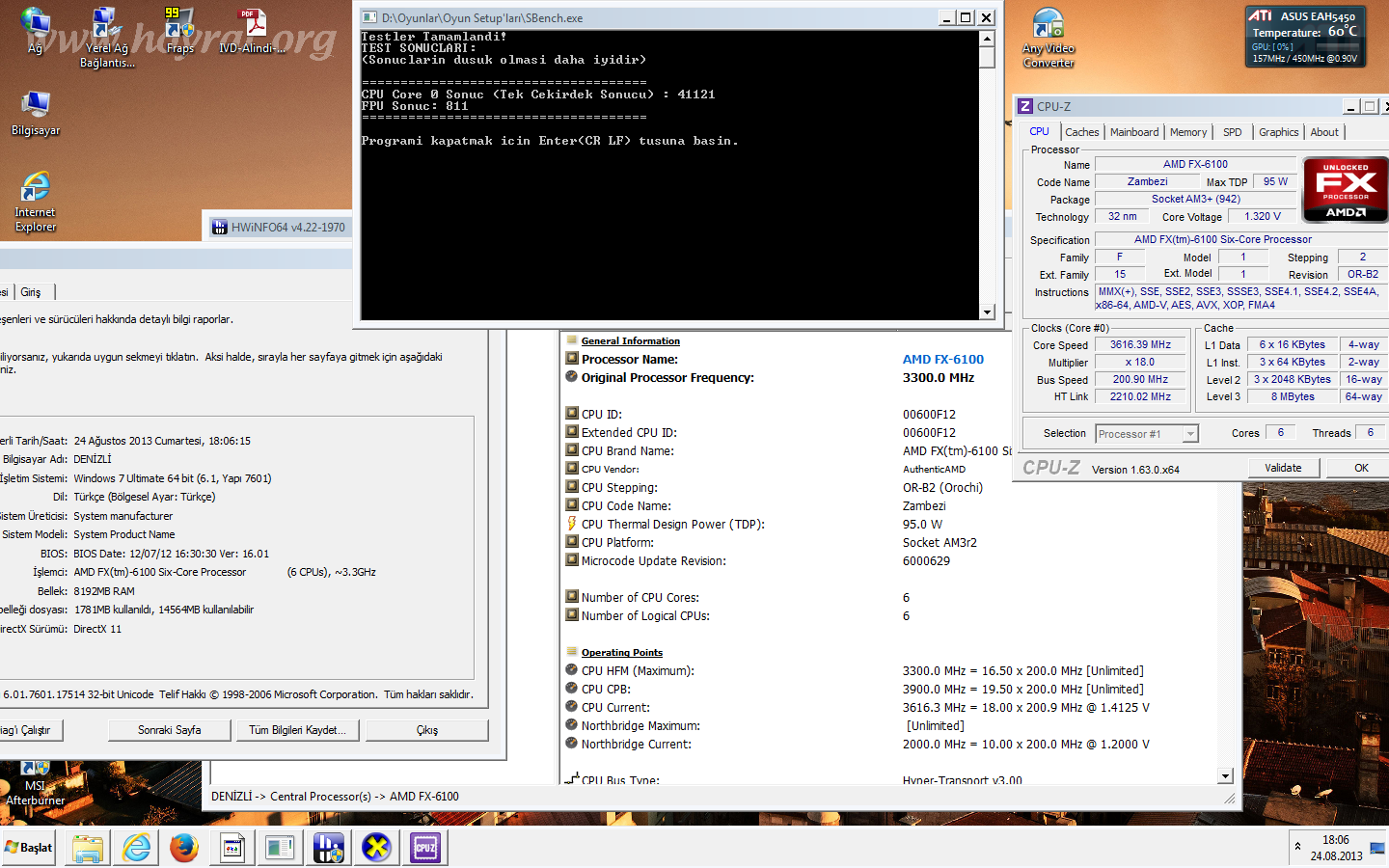
Task: Open About tab in CPU-Z
Action: [x=1324, y=132]
